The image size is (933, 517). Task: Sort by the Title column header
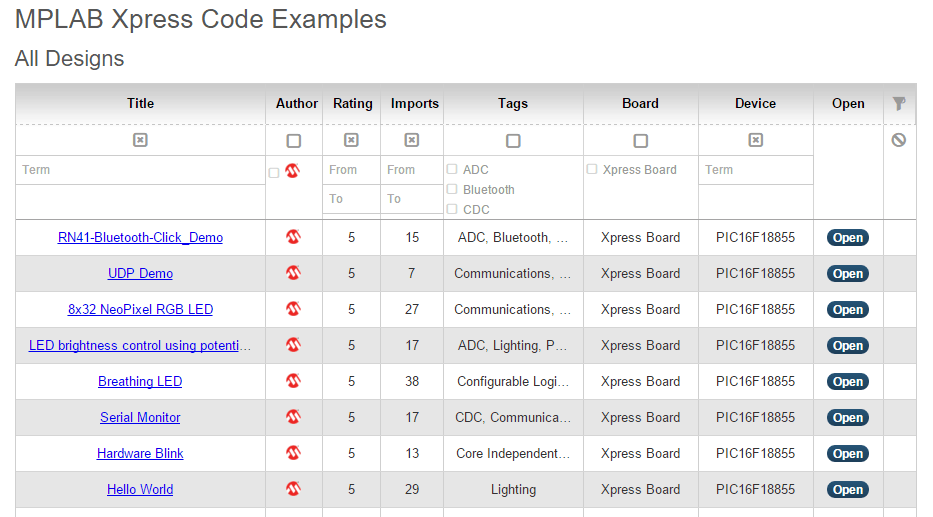(x=140, y=104)
